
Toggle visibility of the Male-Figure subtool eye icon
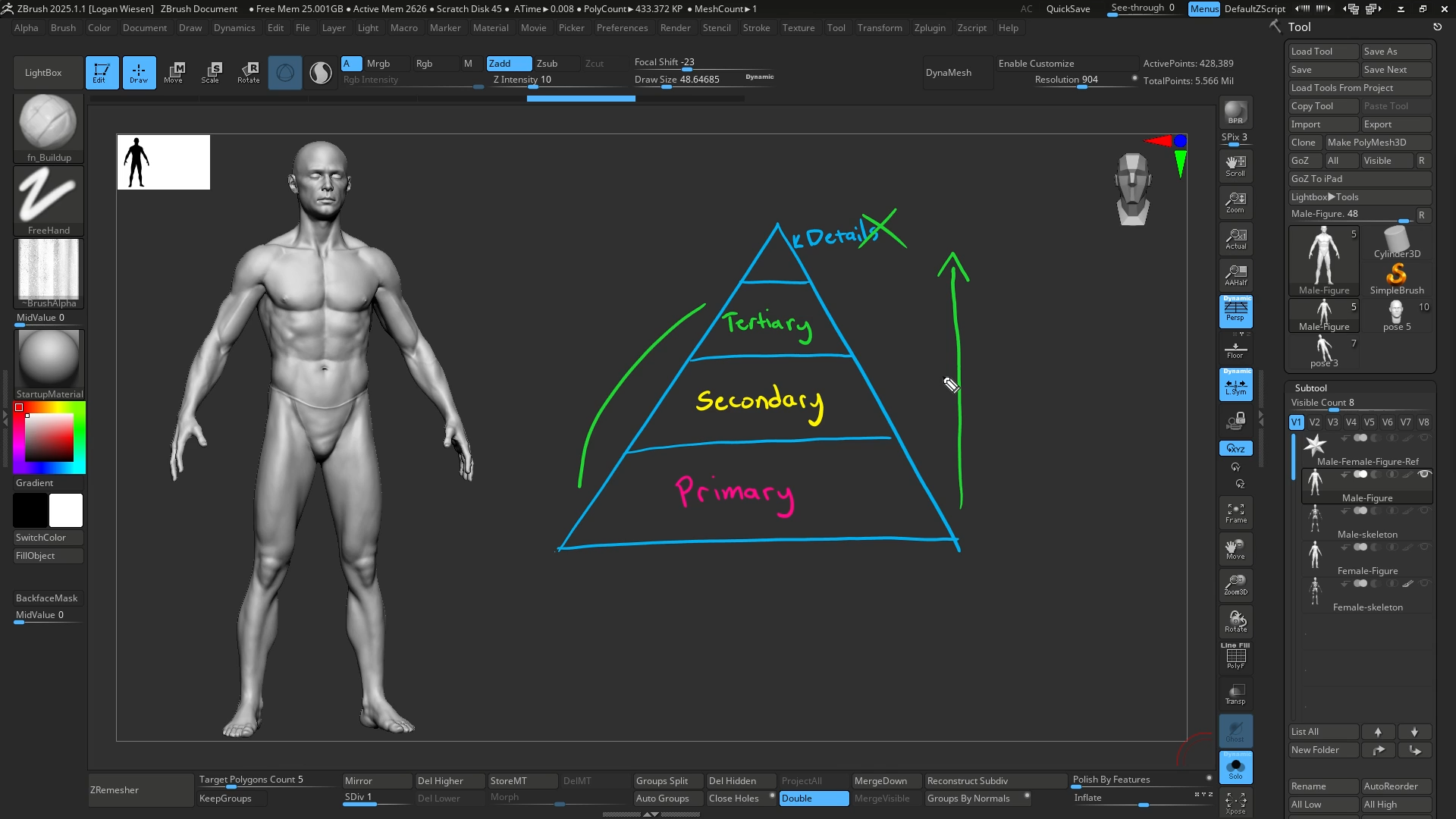coord(1425,473)
